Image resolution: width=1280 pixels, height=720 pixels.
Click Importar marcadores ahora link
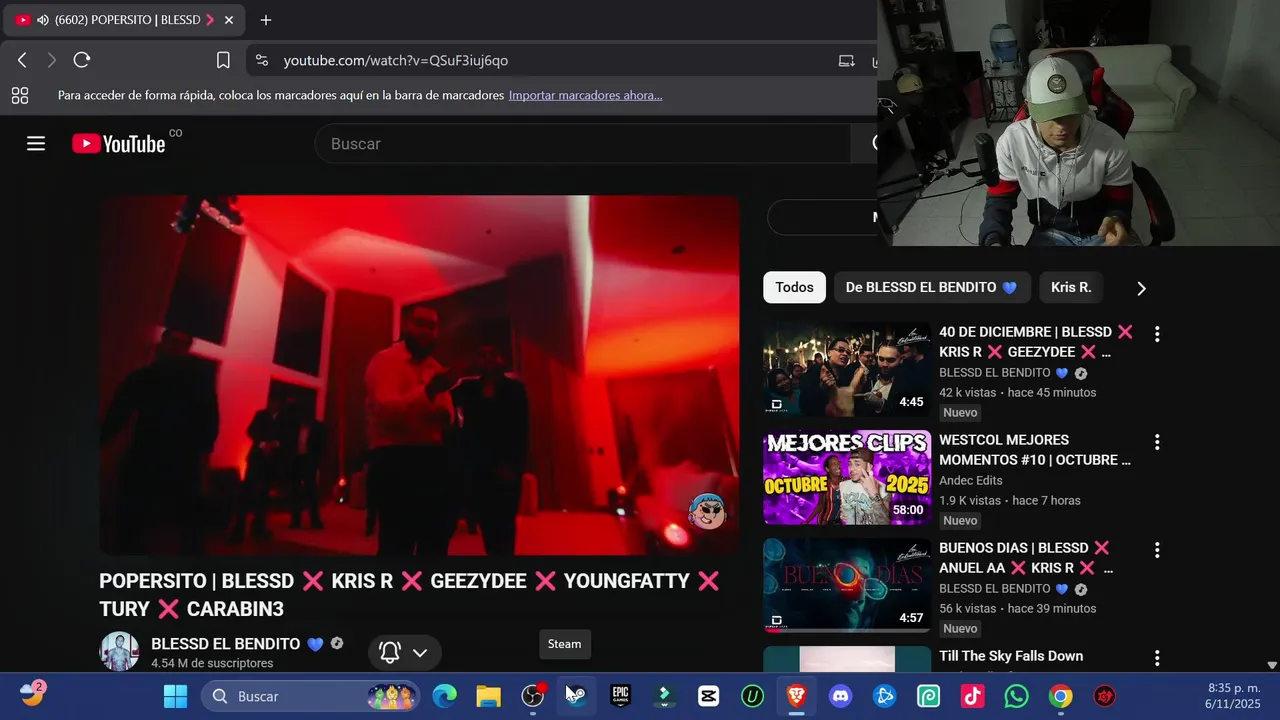coord(585,96)
